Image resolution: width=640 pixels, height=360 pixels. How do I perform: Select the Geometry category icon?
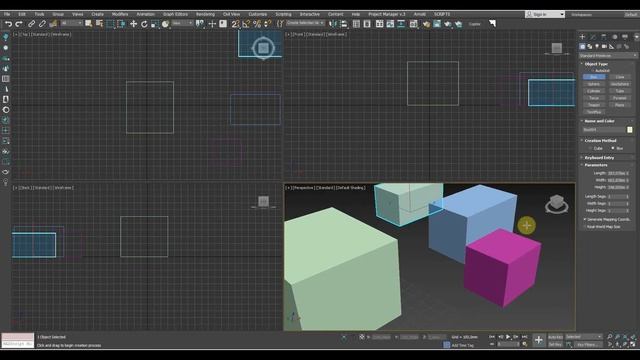(582, 47)
